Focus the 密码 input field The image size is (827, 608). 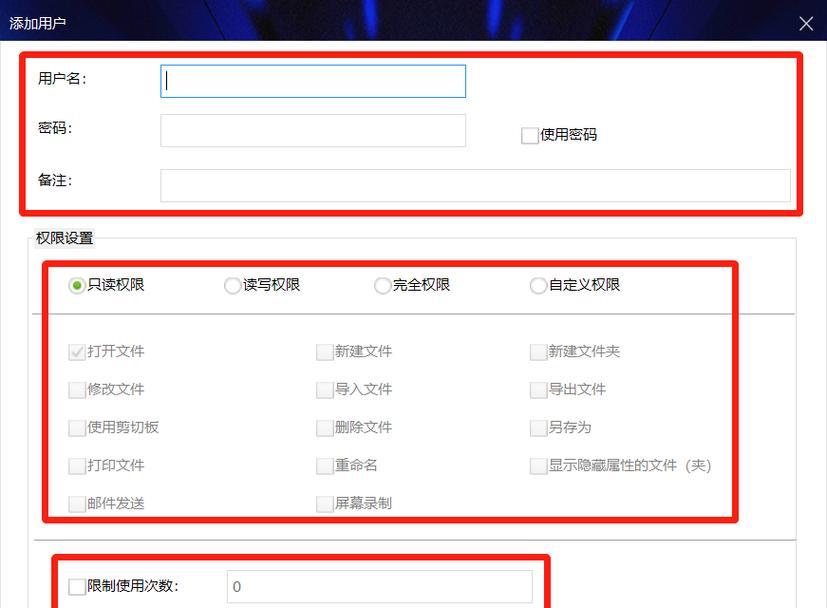(x=313, y=130)
